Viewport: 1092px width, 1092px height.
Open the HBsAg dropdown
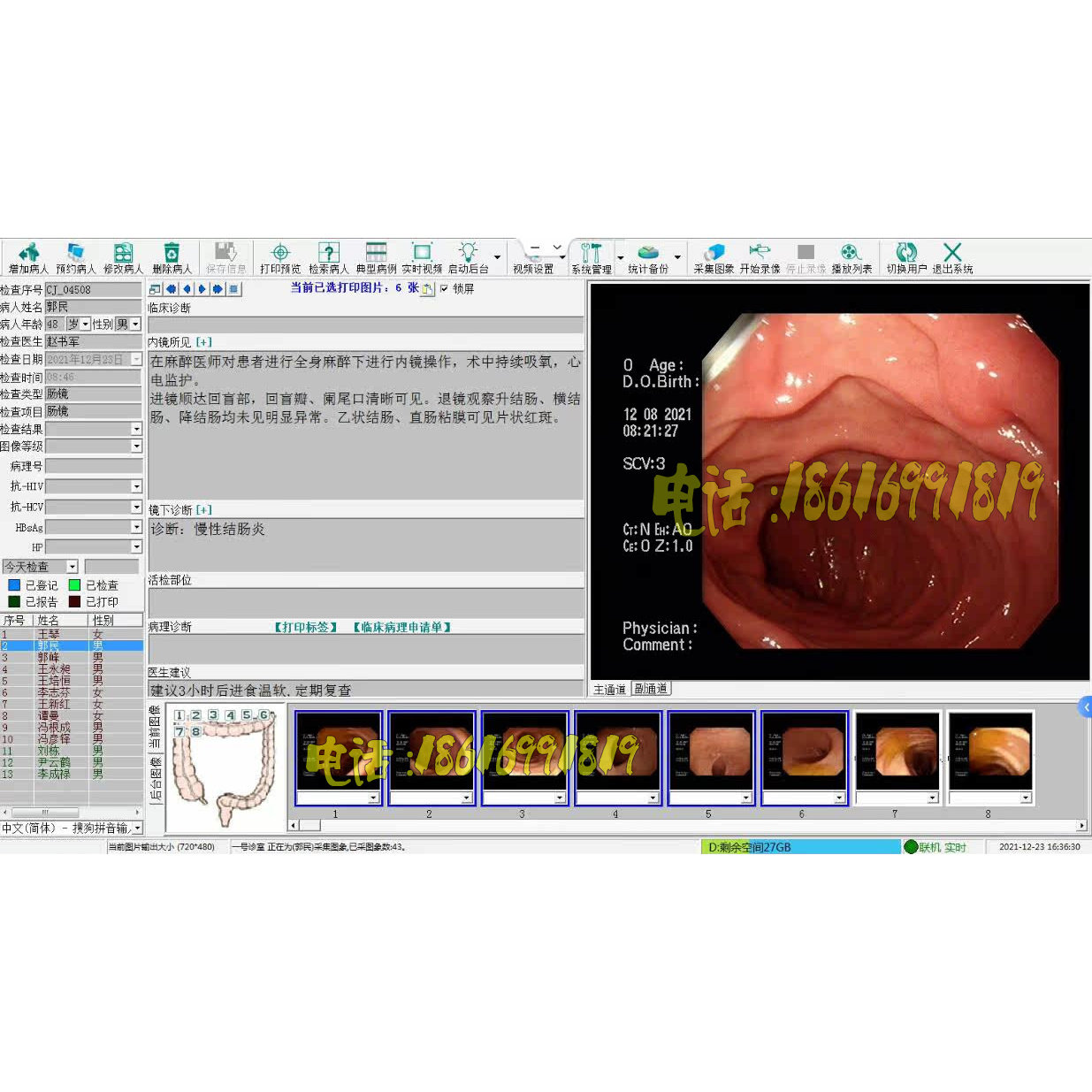(x=136, y=527)
